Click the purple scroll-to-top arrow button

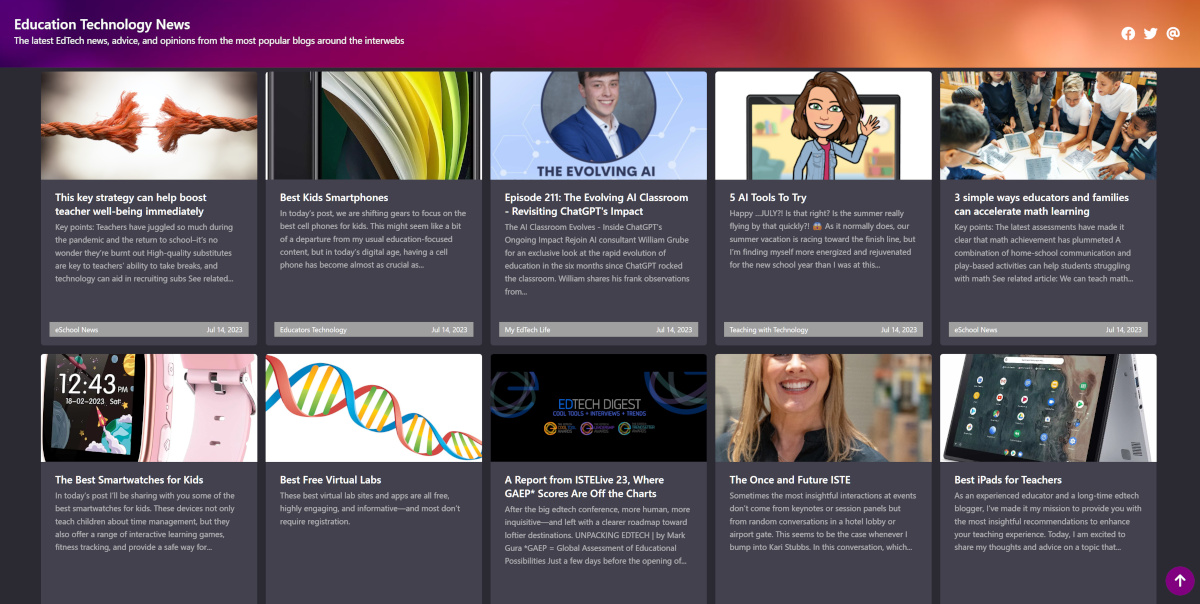(x=1179, y=581)
